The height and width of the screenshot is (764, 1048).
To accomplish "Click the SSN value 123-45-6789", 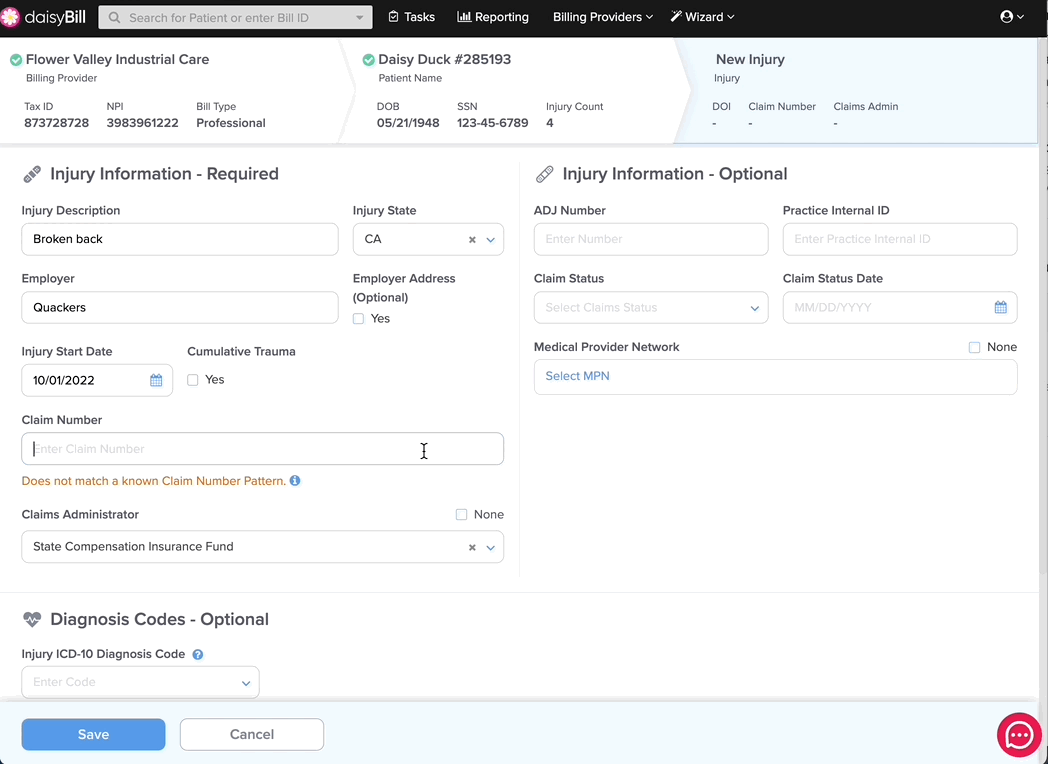I will [x=493, y=123].
